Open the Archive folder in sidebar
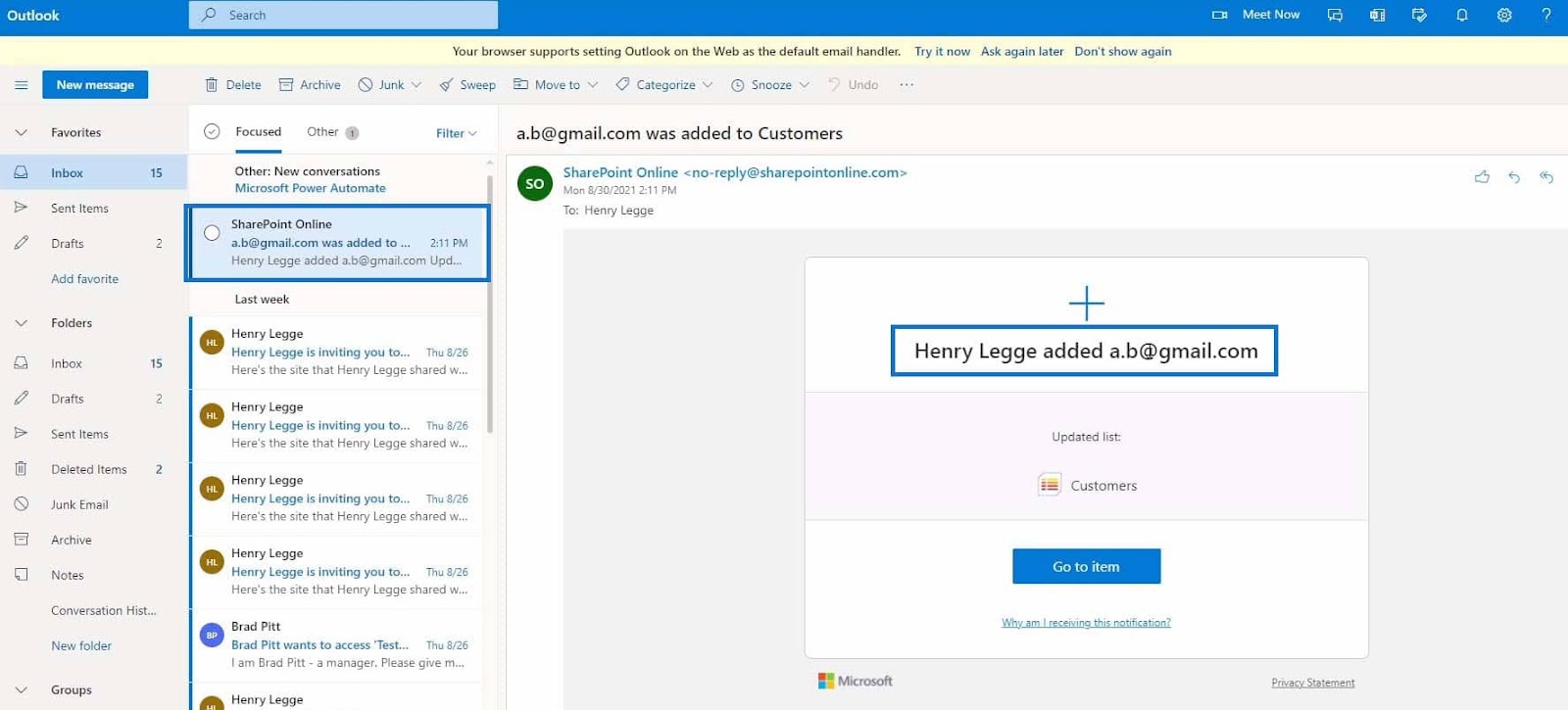1568x710 pixels. point(72,541)
